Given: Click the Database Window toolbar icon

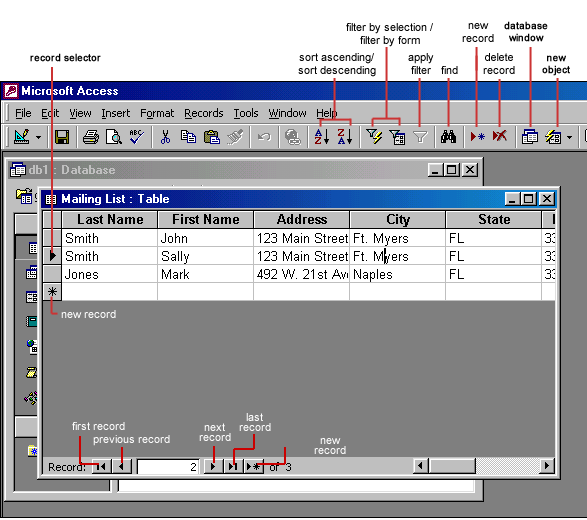Looking at the screenshot, I should click(530, 137).
